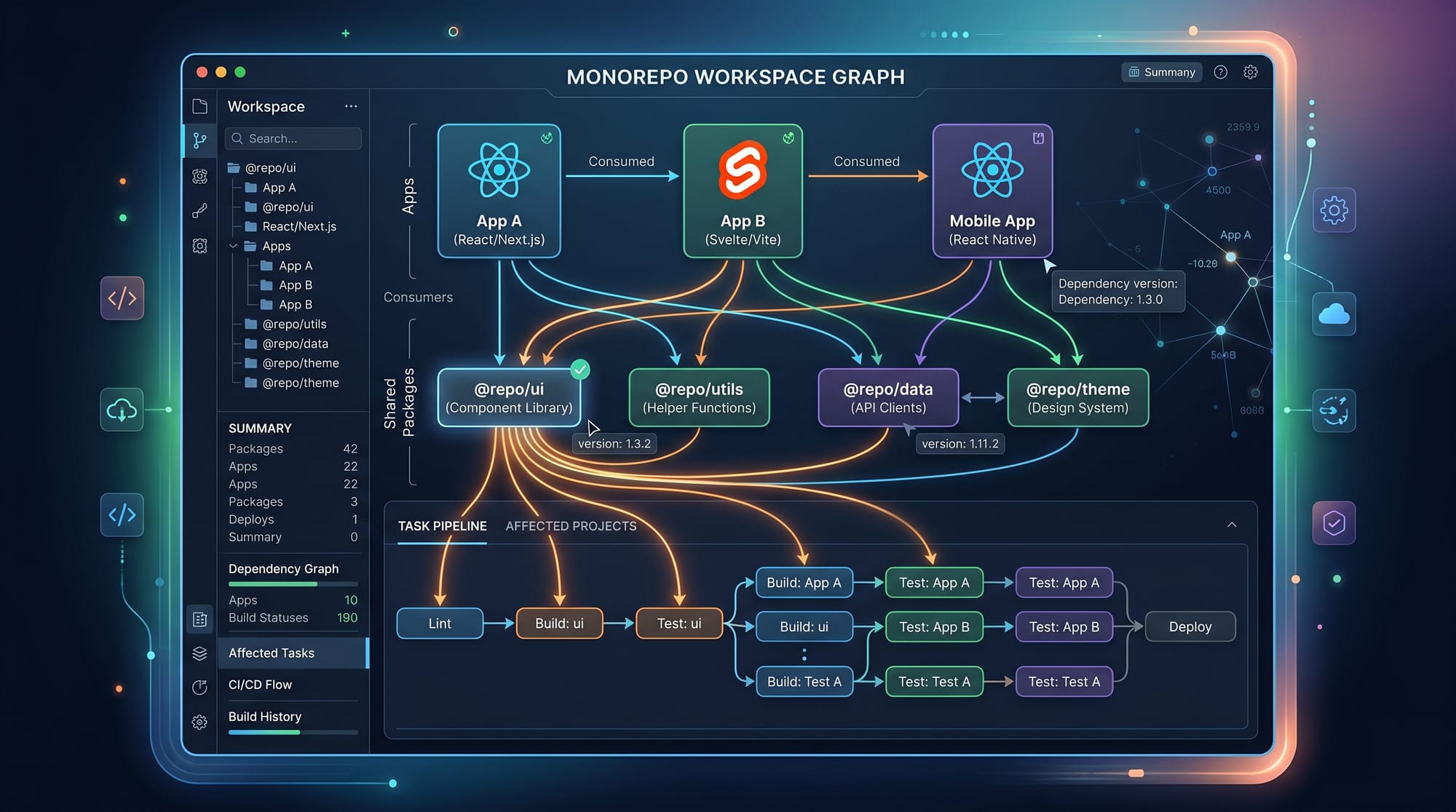Click the Build: Test A task

(x=804, y=682)
